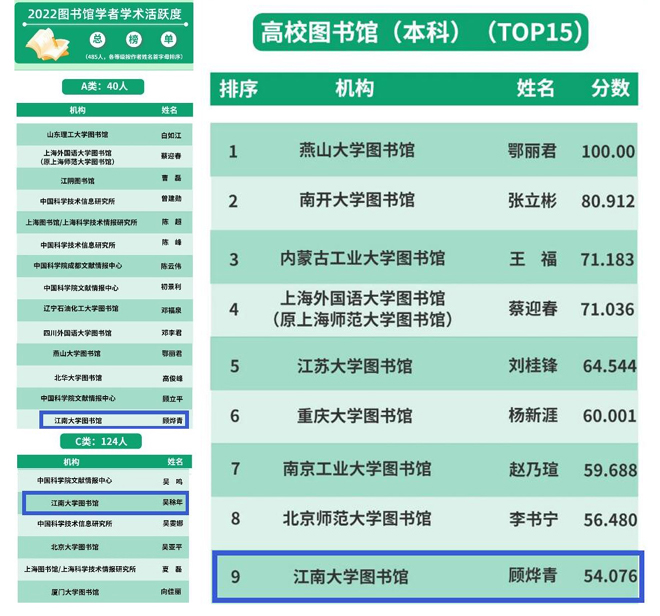This screenshot has height=616, width=660.
Task: Select the C类: 124人 section label
Action: coord(104,440)
